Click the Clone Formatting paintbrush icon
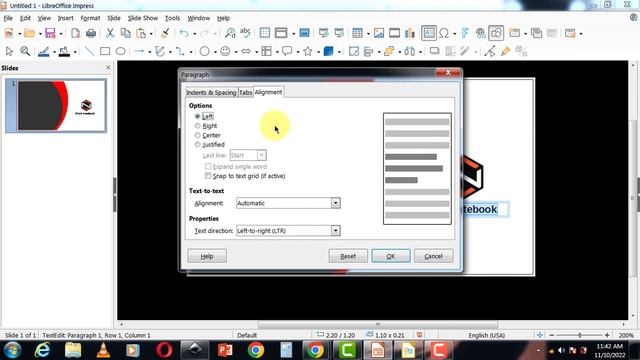Screen dimensions: 640x360 point(165,33)
